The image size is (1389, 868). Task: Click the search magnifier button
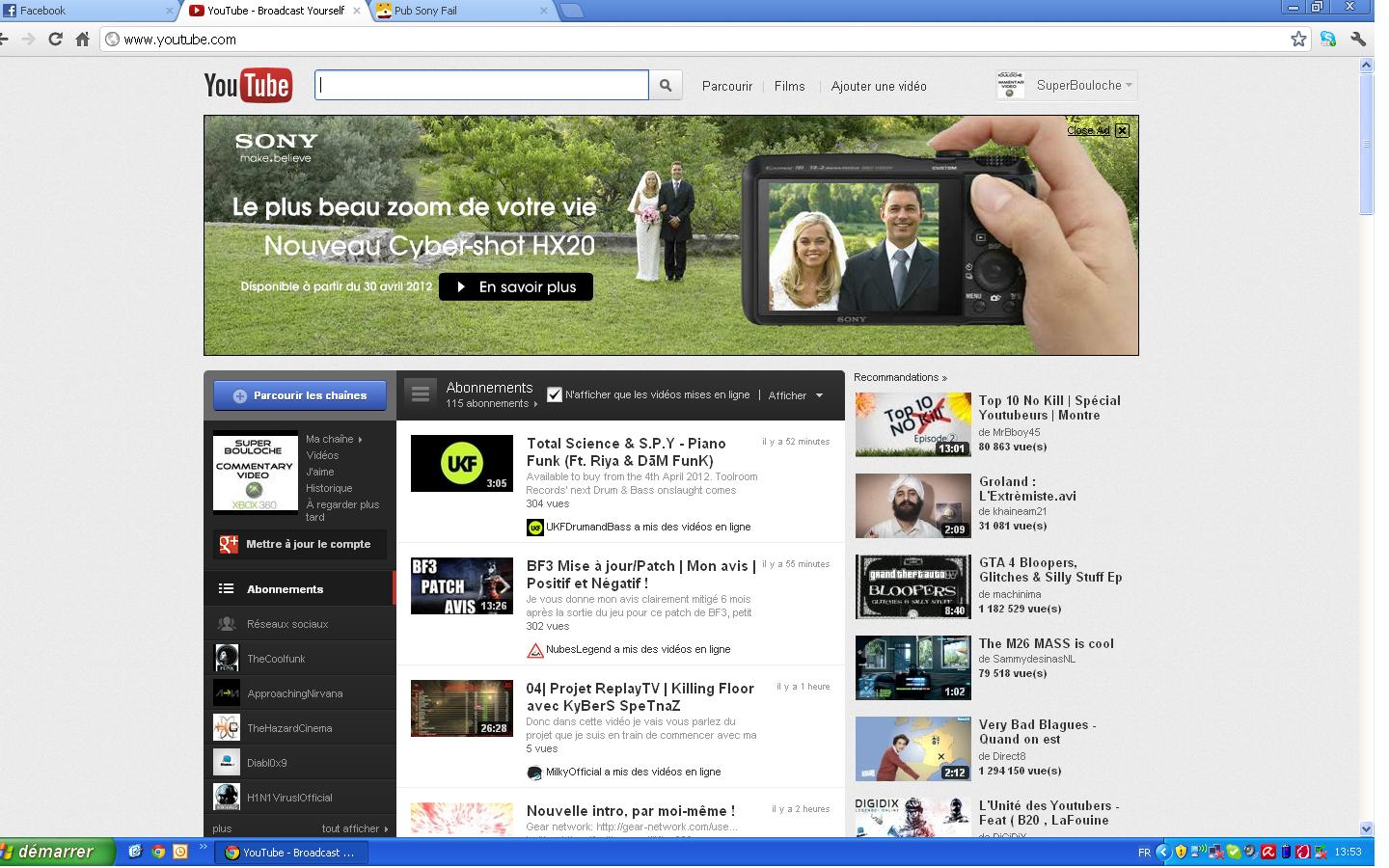pyautogui.click(x=666, y=85)
